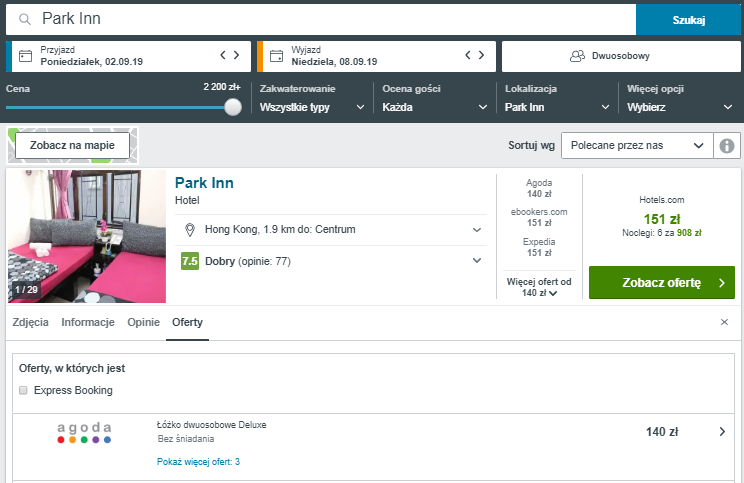Go to next departure day arrow

[x=481, y=55]
